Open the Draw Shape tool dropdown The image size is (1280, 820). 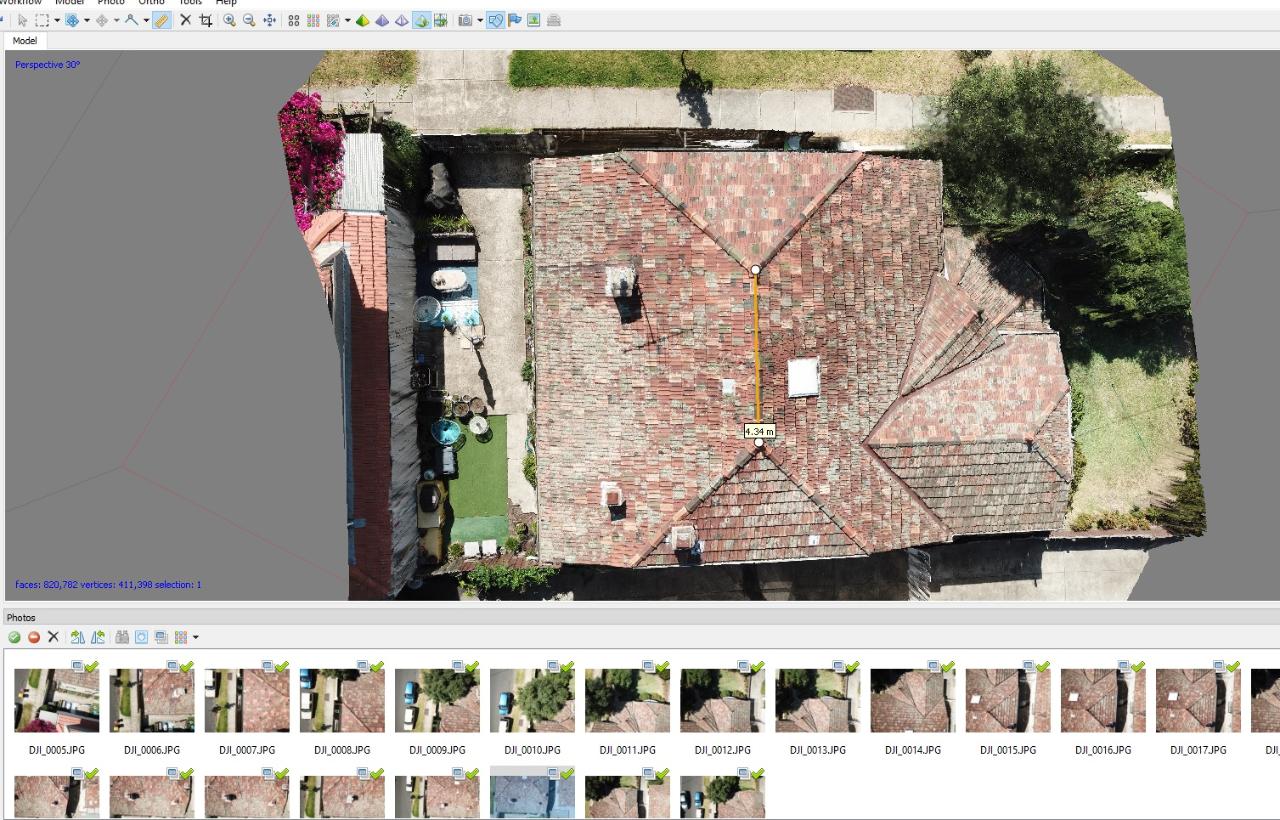pos(146,20)
